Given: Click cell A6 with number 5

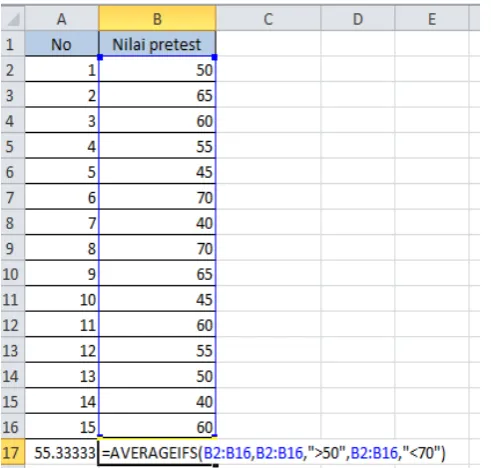Looking at the screenshot, I should point(62,171).
